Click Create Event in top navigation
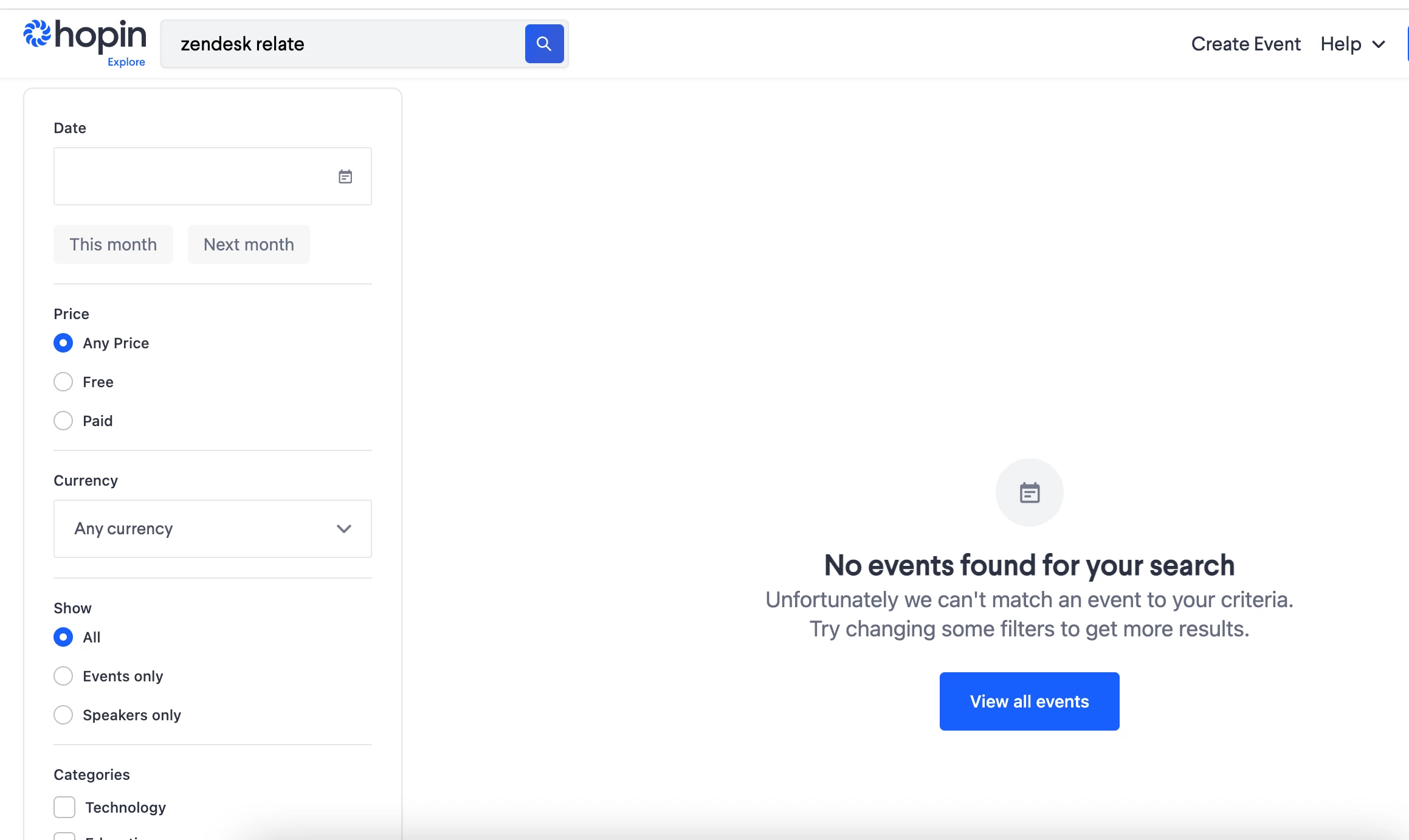 coord(1245,44)
